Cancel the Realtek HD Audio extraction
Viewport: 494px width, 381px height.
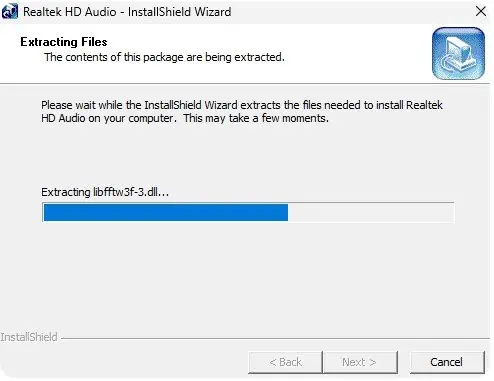447,362
